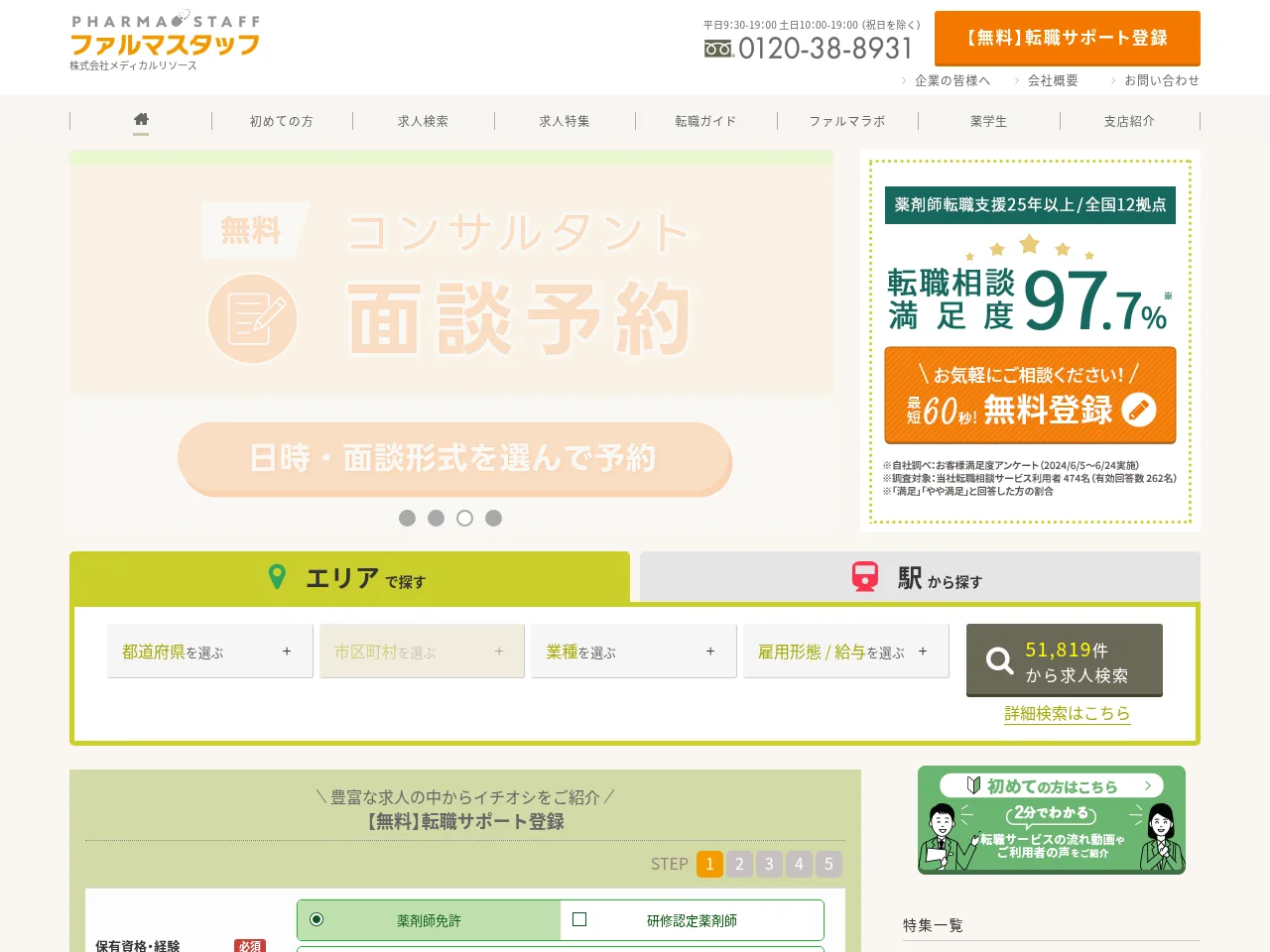Click the home icon in navigation bar

141,120
